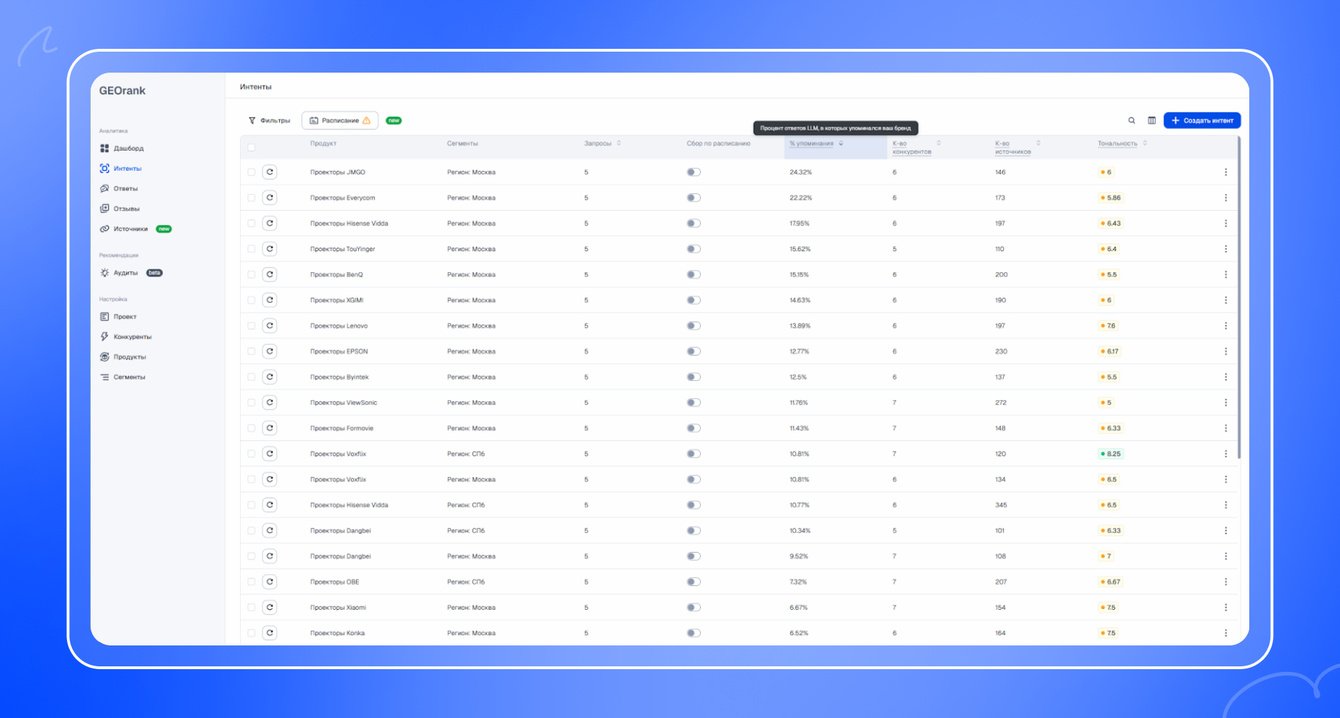Open the search icon in toolbar
The height and width of the screenshot is (718, 1340).
tap(1132, 120)
